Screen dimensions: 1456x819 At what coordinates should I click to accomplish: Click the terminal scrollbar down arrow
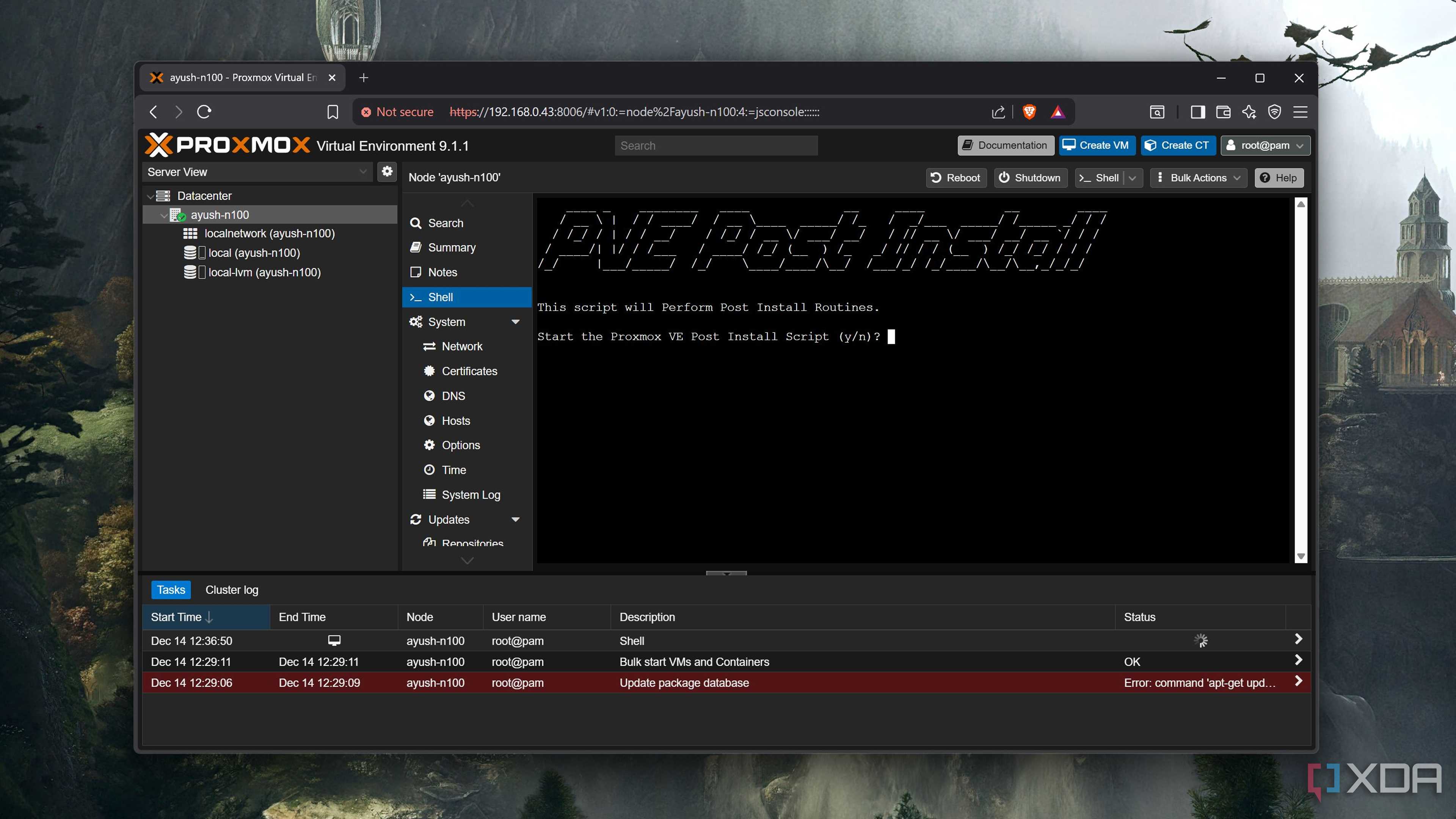[x=1301, y=557]
